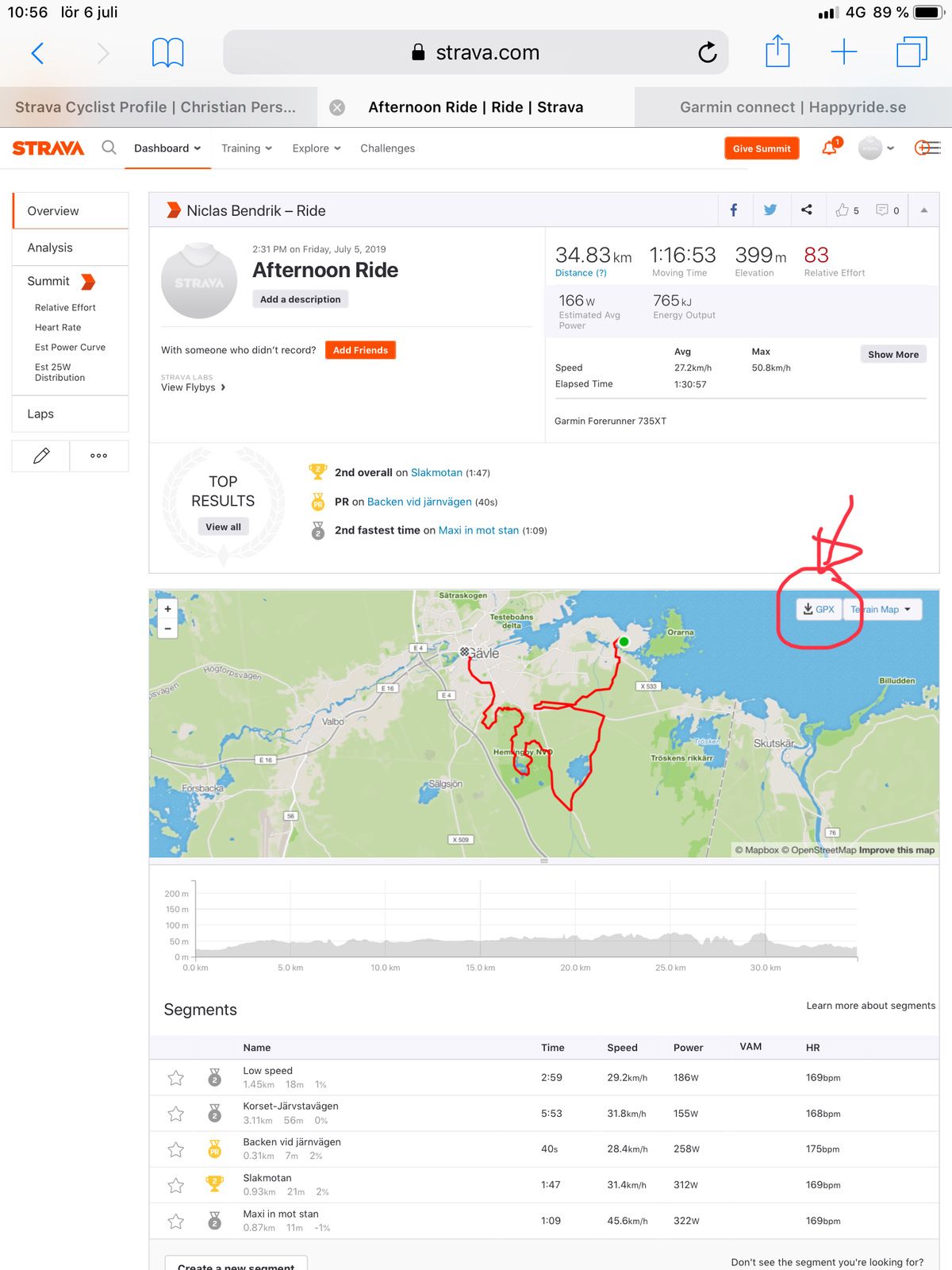
Task: Click View all top results
Action: [223, 527]
